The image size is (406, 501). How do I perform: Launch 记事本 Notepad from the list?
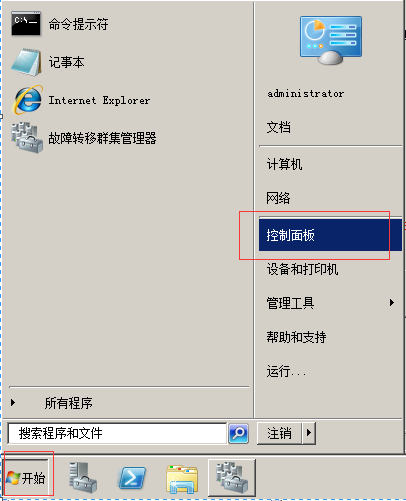(x=27, y=62)
